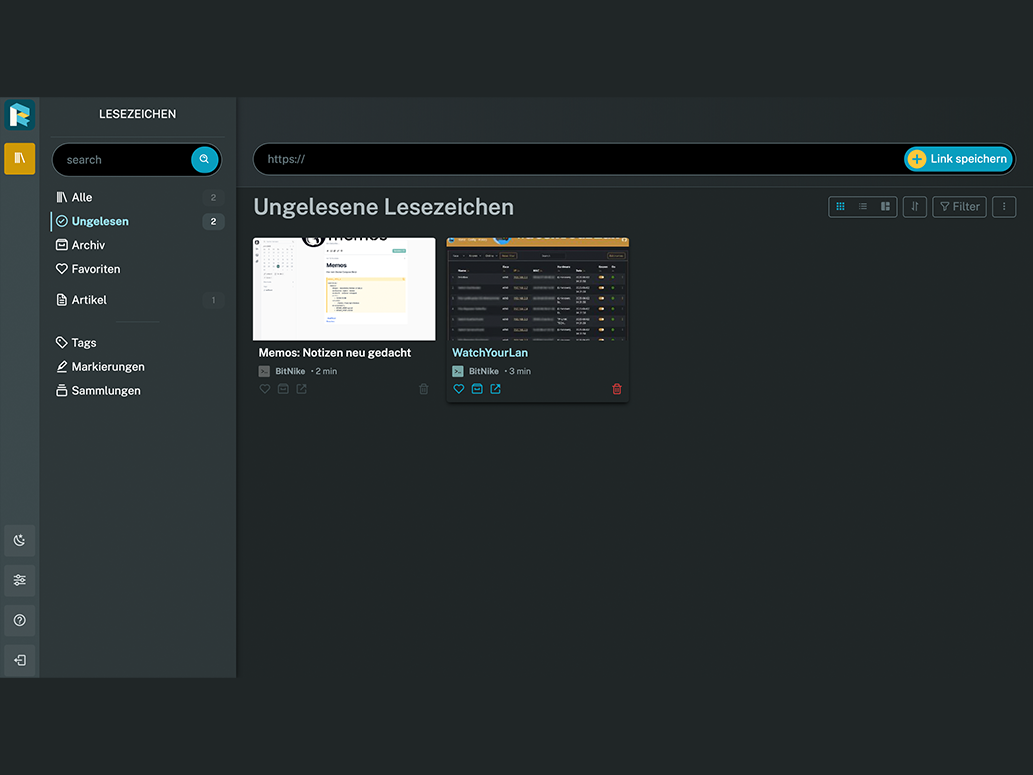This screenshot has width=1033, height=775.
Task: Select Archiv in the sidebar
Action: [x=88, y=245]
